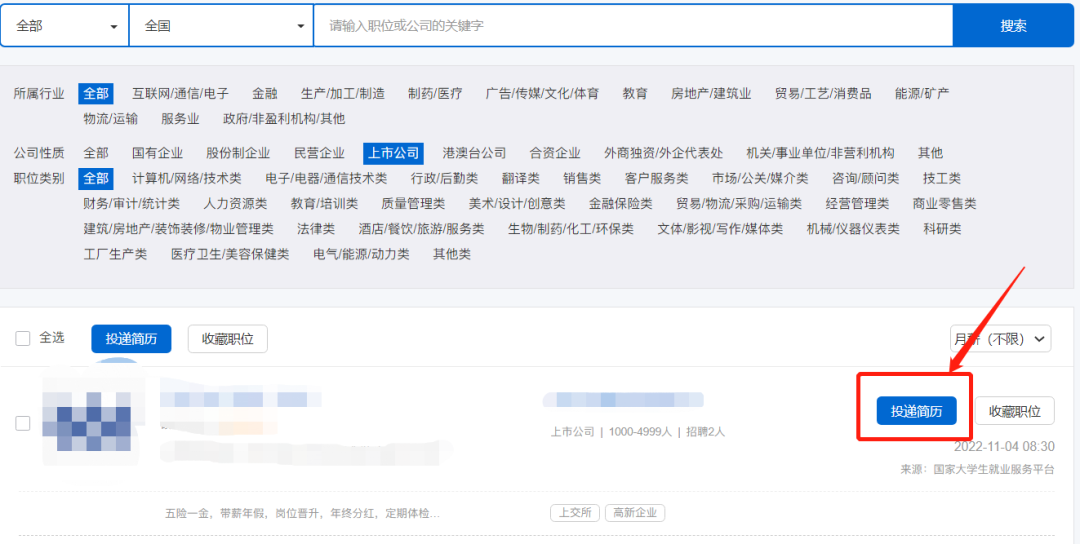Click the job keyword search input field
The height and width of the screenshot is (544, 1080).
tap(633, 26)
